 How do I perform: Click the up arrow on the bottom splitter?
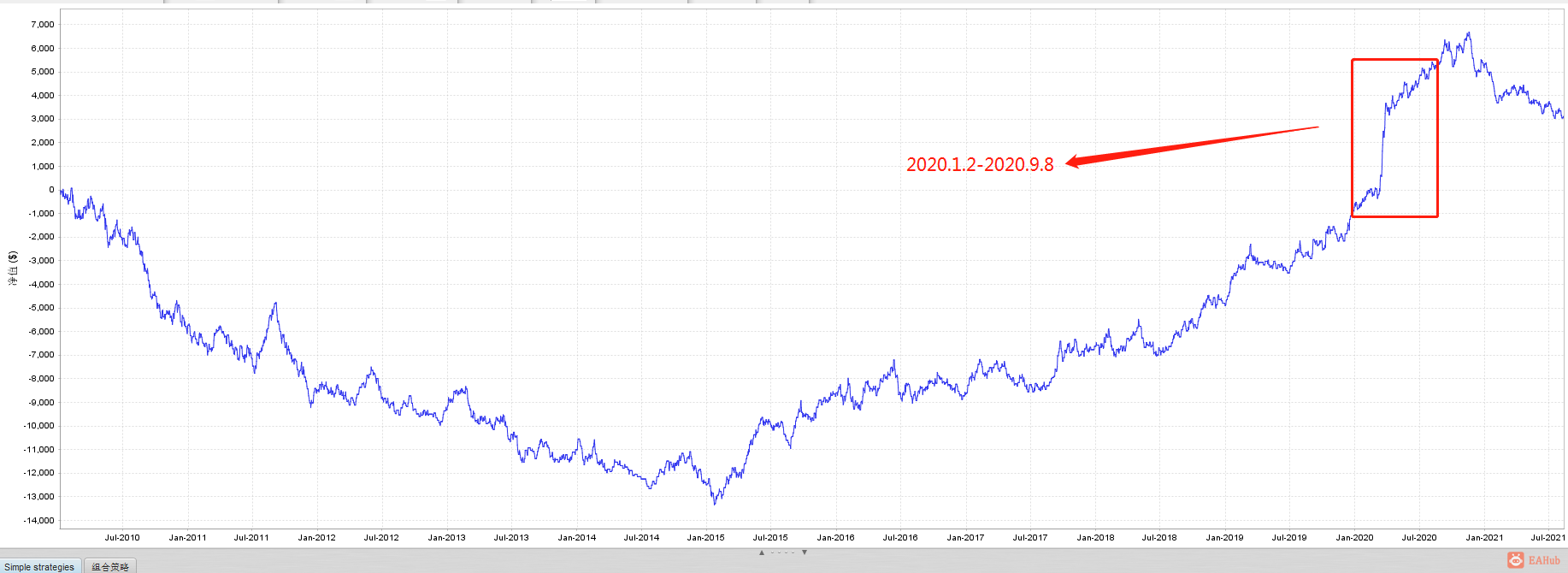point(762,552)
